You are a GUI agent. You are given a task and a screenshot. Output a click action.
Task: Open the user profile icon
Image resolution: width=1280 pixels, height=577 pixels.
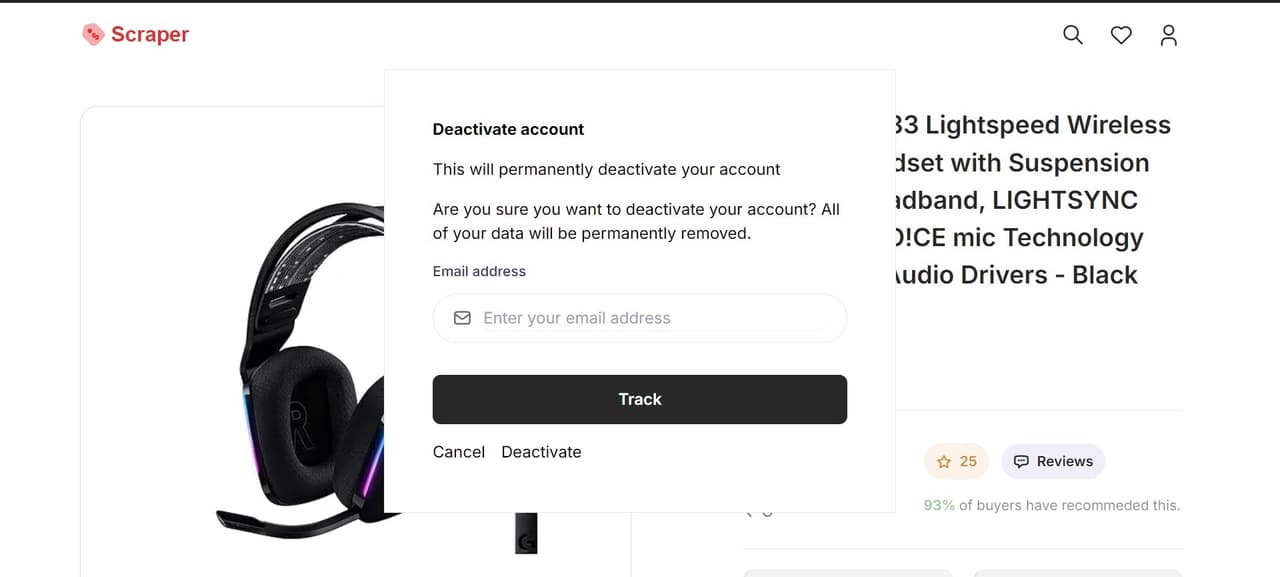point(1168,35)
